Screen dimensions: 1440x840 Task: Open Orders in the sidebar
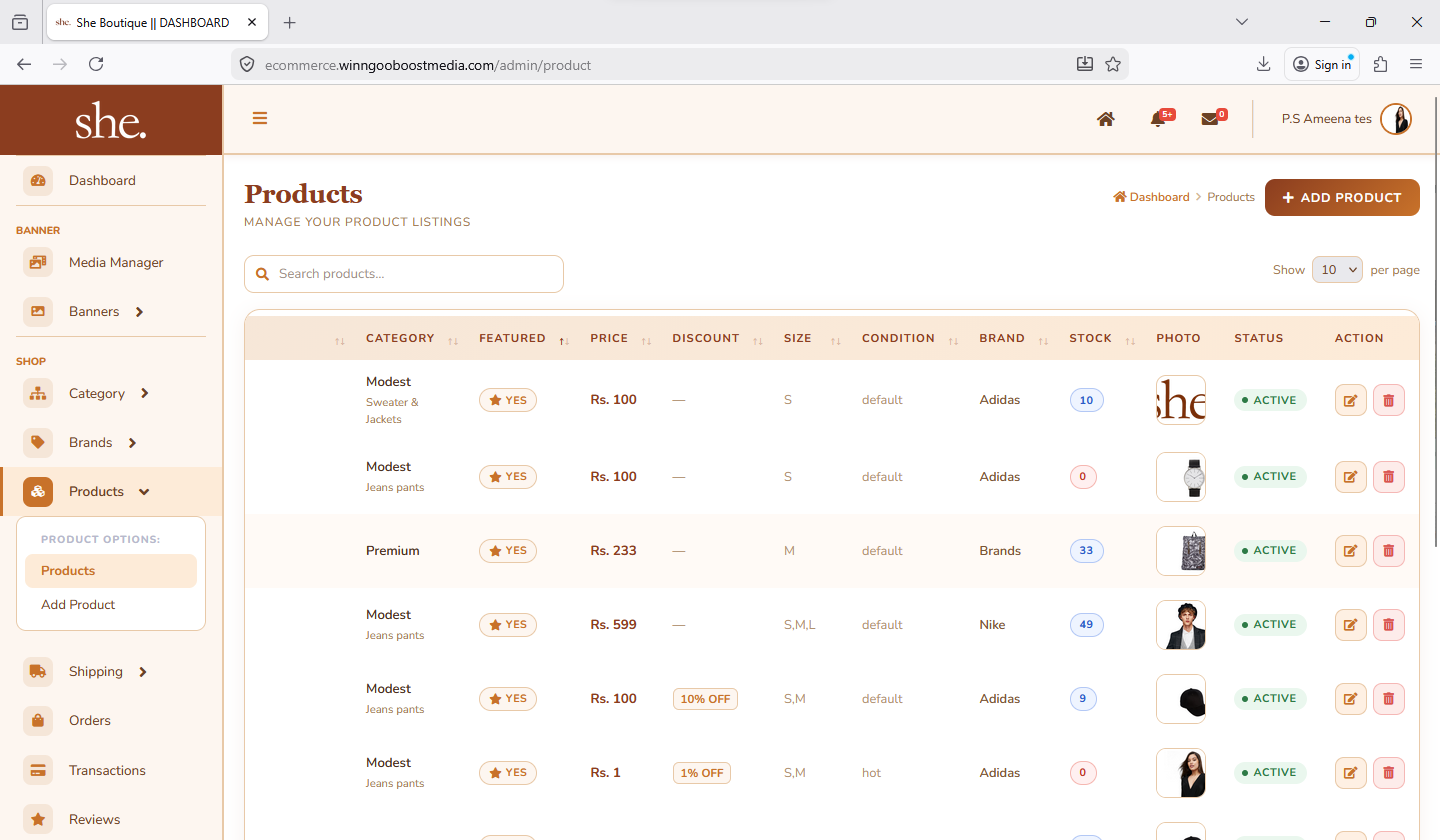pos(90,721)
